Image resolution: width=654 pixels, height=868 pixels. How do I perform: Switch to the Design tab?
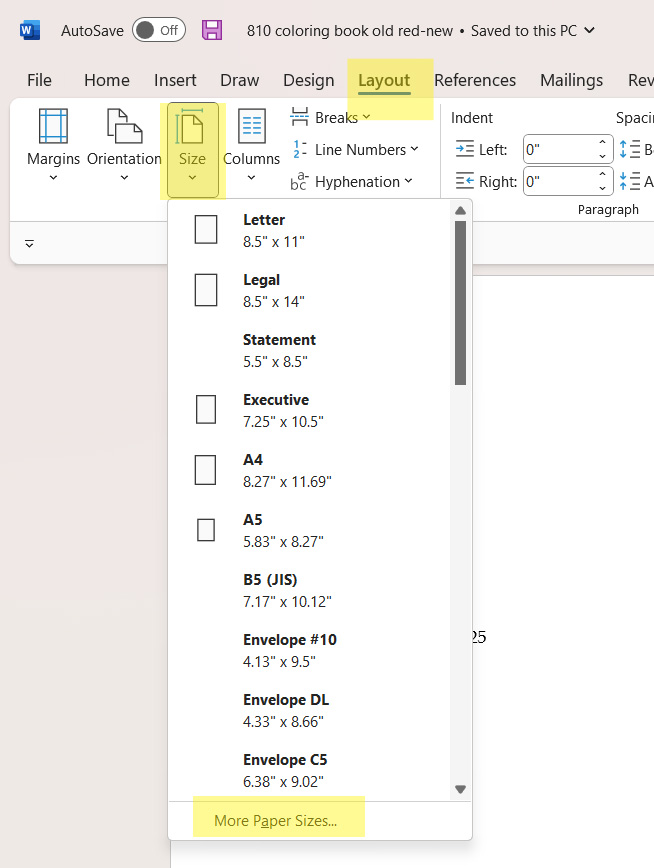(308, 80)
